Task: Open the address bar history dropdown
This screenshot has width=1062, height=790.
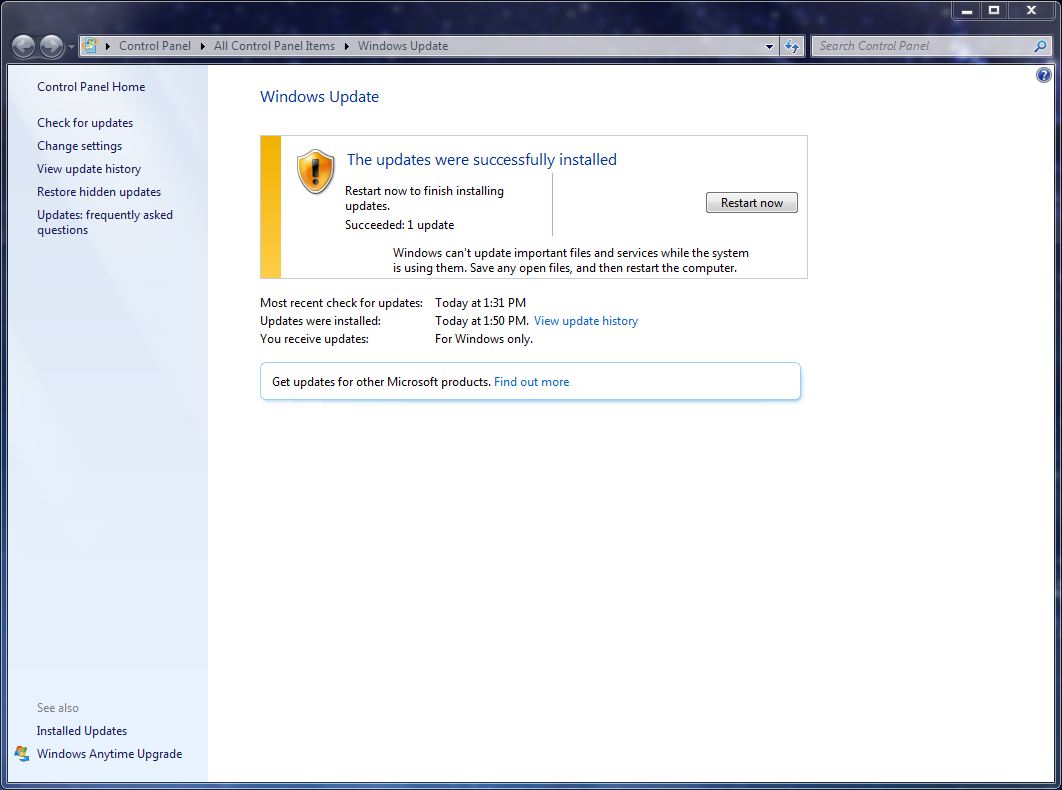Action: [769, 46]
